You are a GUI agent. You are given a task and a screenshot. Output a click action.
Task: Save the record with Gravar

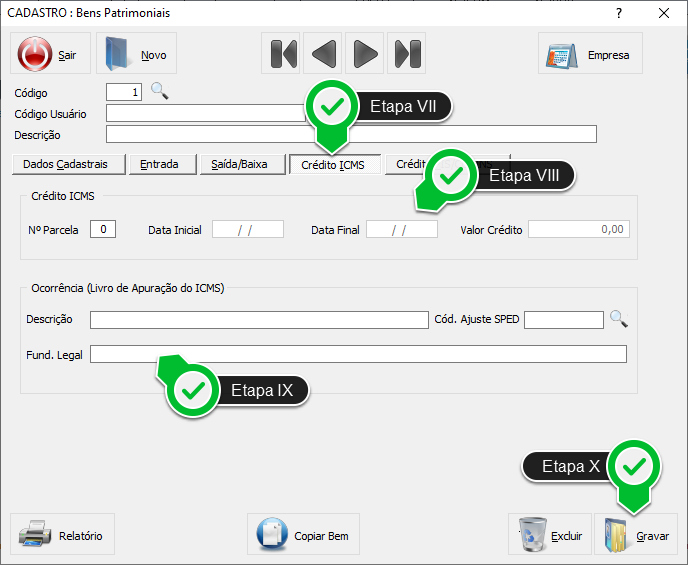(x=636, y=535)
